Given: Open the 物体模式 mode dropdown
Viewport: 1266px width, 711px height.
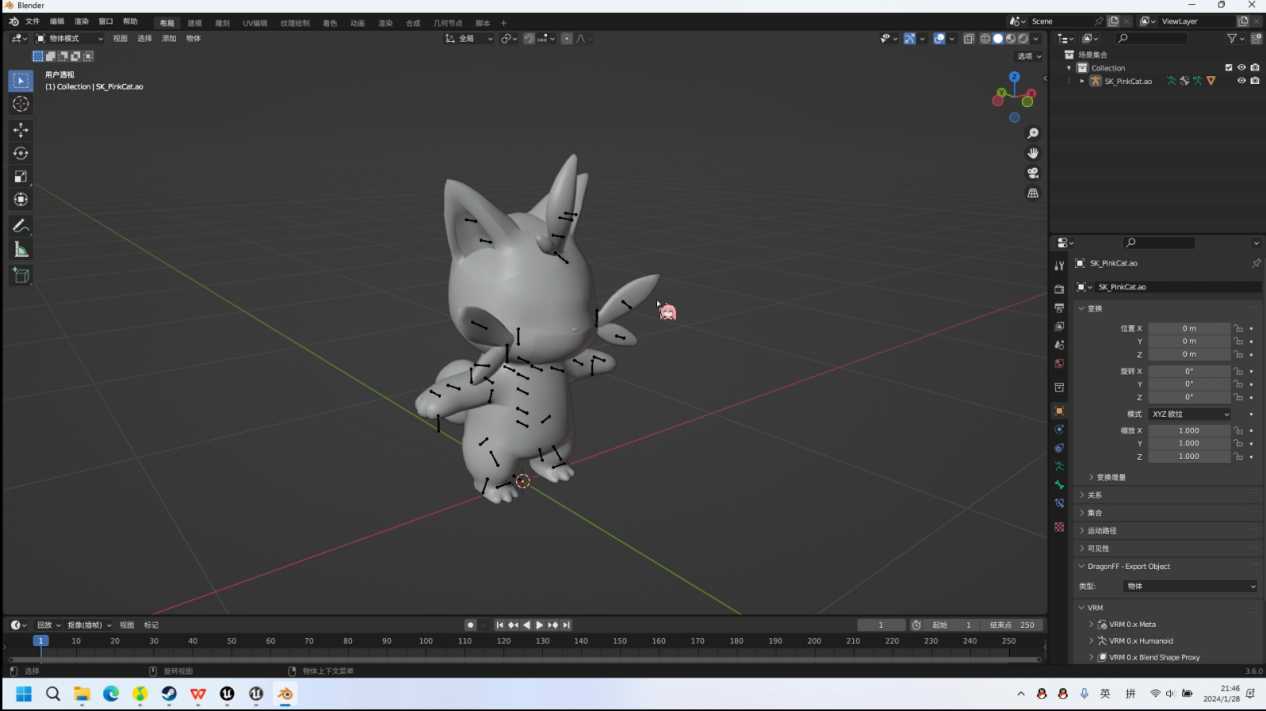Looking at the screenshot, I should pyautogui.click(x=69, y=39).
